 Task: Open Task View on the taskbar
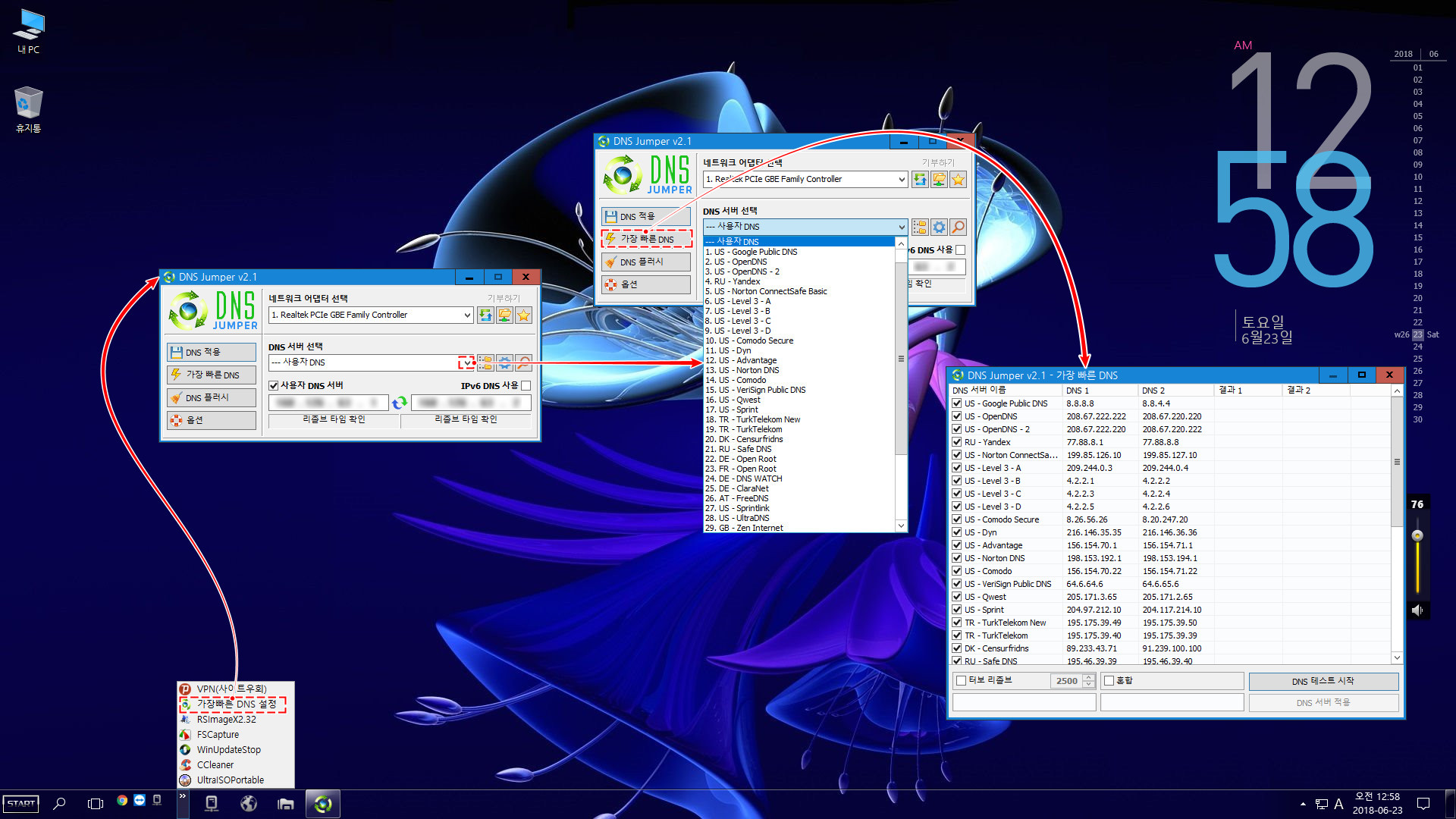[95, 803]
